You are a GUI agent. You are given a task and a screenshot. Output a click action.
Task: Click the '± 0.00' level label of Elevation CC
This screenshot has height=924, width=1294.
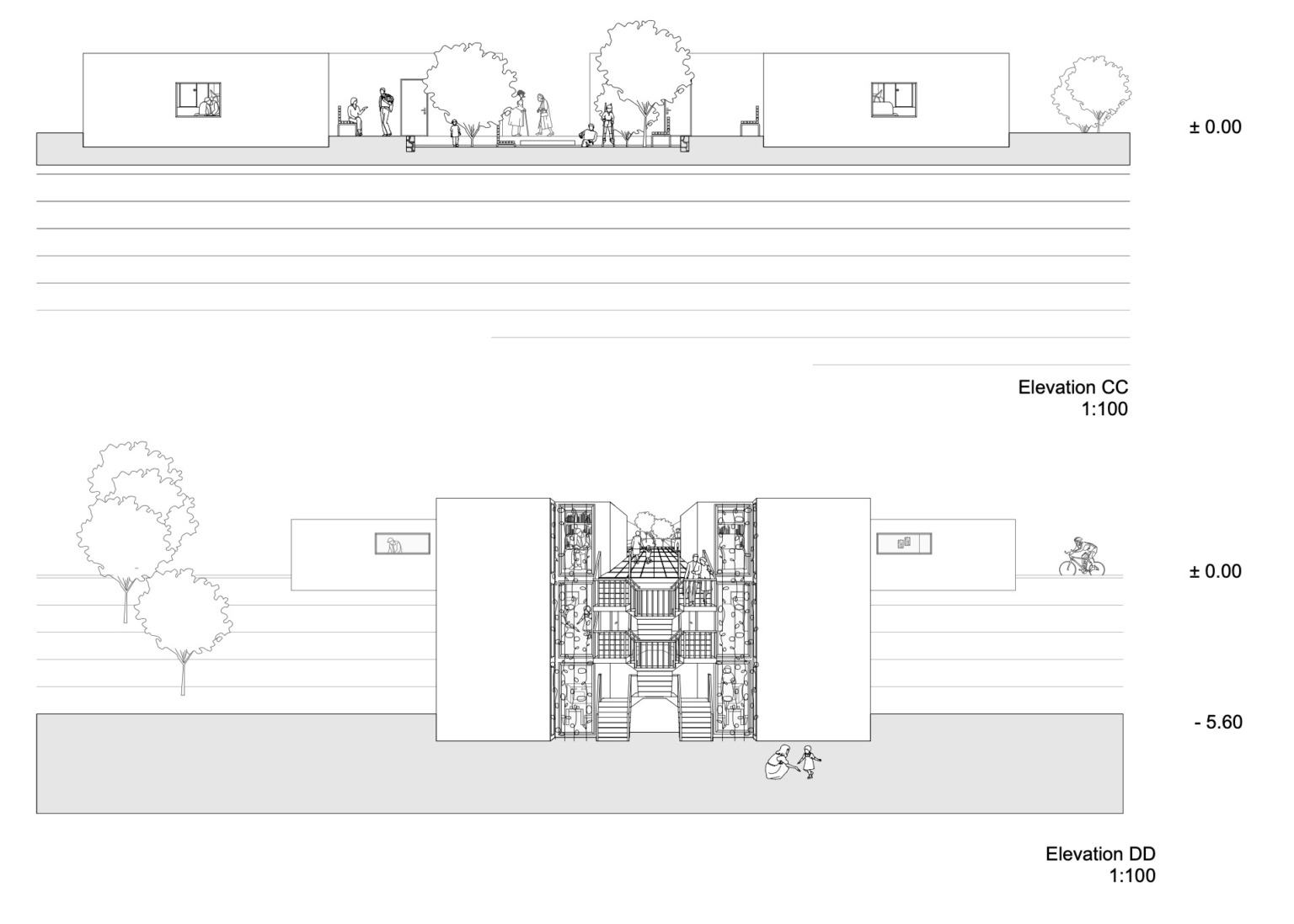(x=1215, y=127)
